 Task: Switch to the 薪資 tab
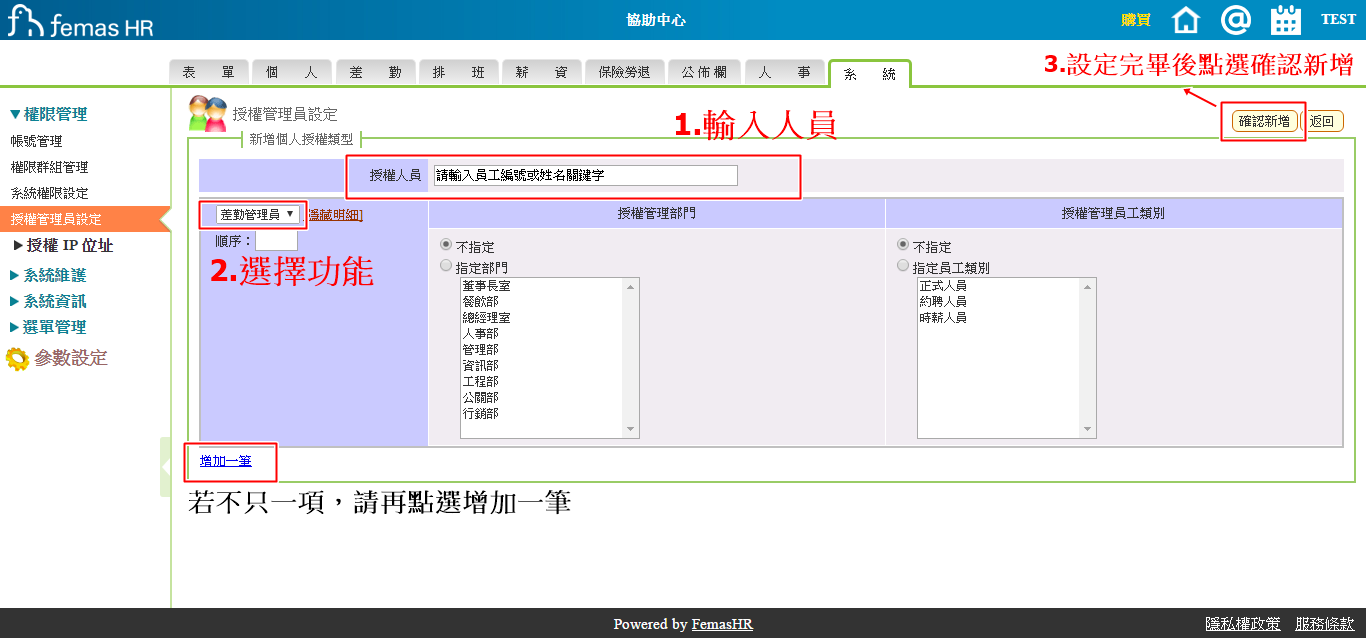point(541,72)
